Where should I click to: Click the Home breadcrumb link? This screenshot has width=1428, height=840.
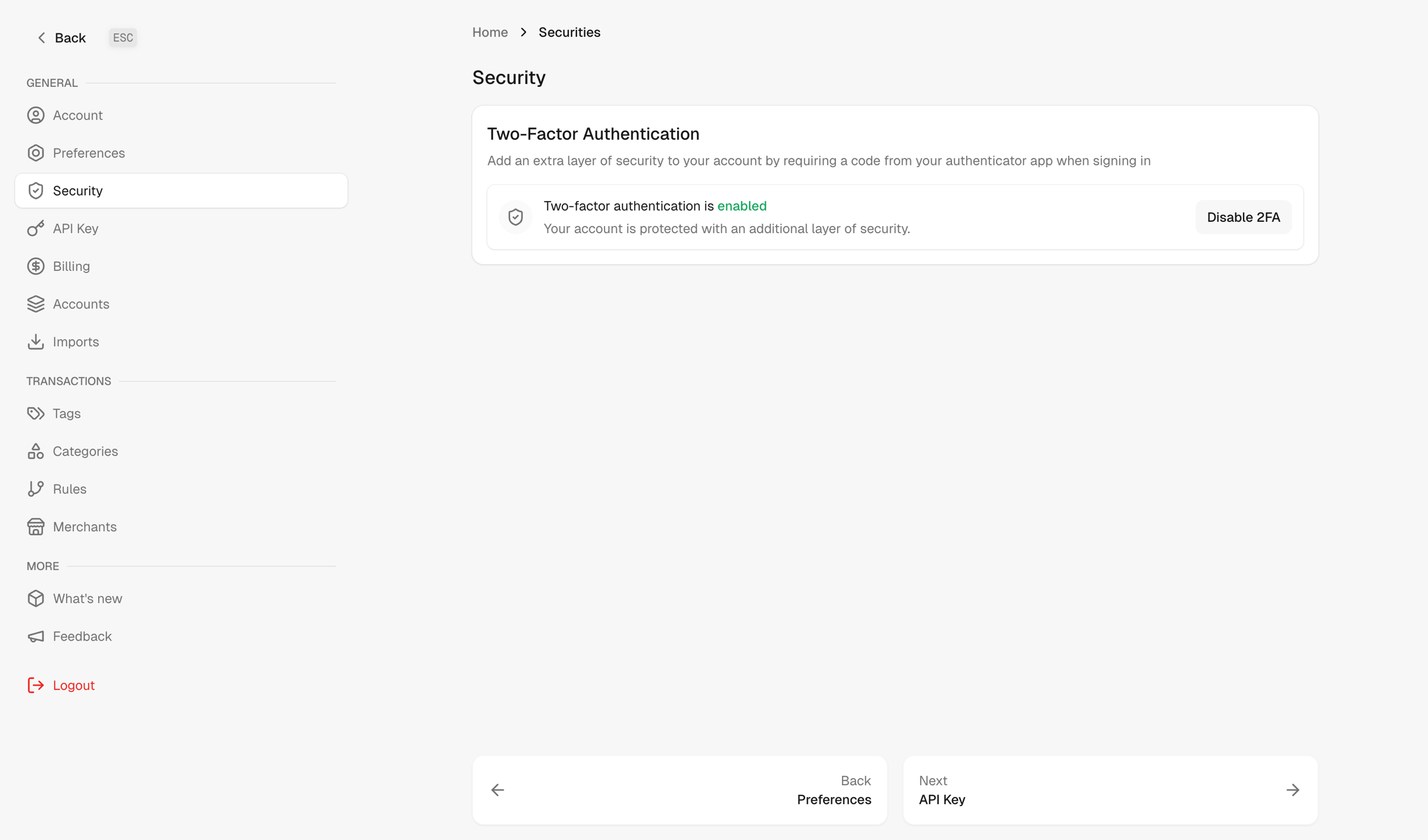coord(490,32)
